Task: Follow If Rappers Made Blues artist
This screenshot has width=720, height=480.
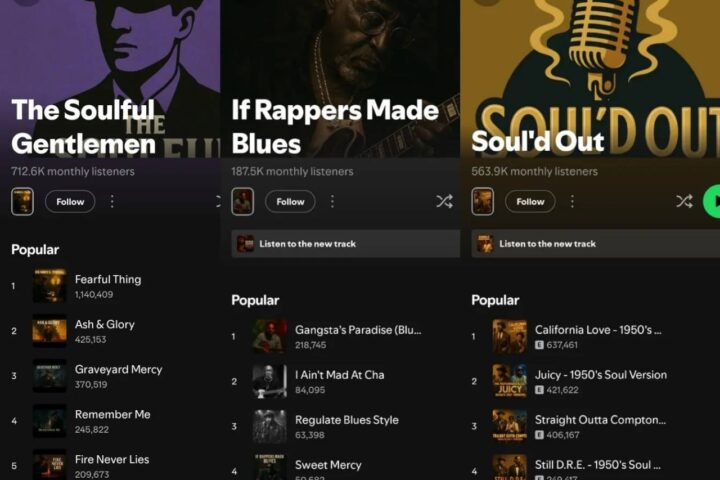Action: point(290,202)
